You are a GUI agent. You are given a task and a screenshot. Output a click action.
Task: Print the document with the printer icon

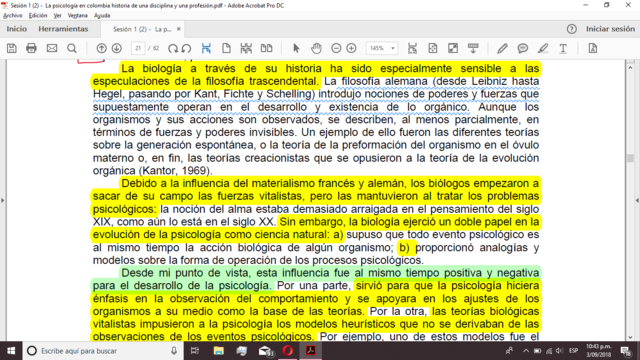point(31,48)
